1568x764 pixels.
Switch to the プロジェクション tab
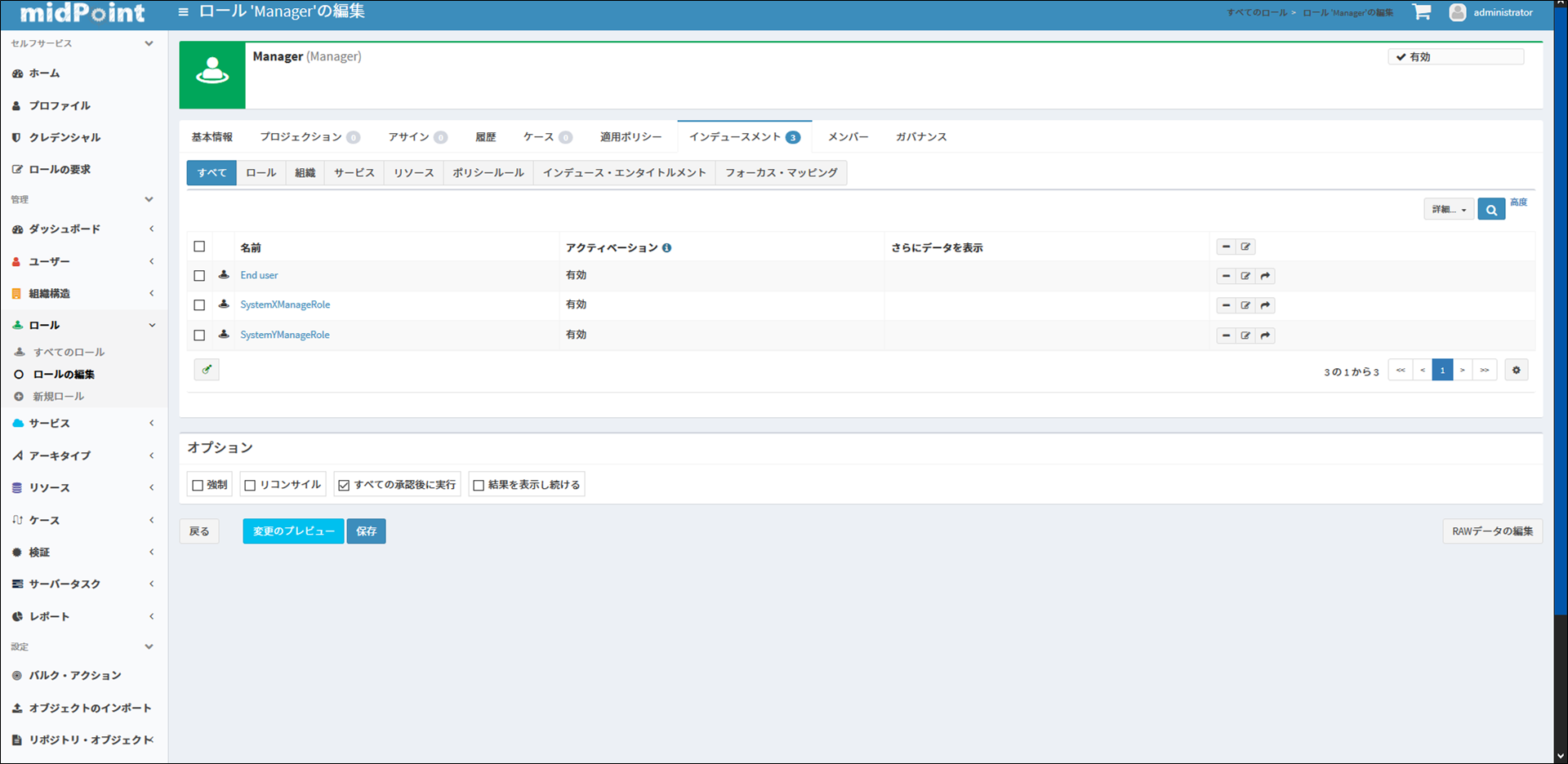310,137
